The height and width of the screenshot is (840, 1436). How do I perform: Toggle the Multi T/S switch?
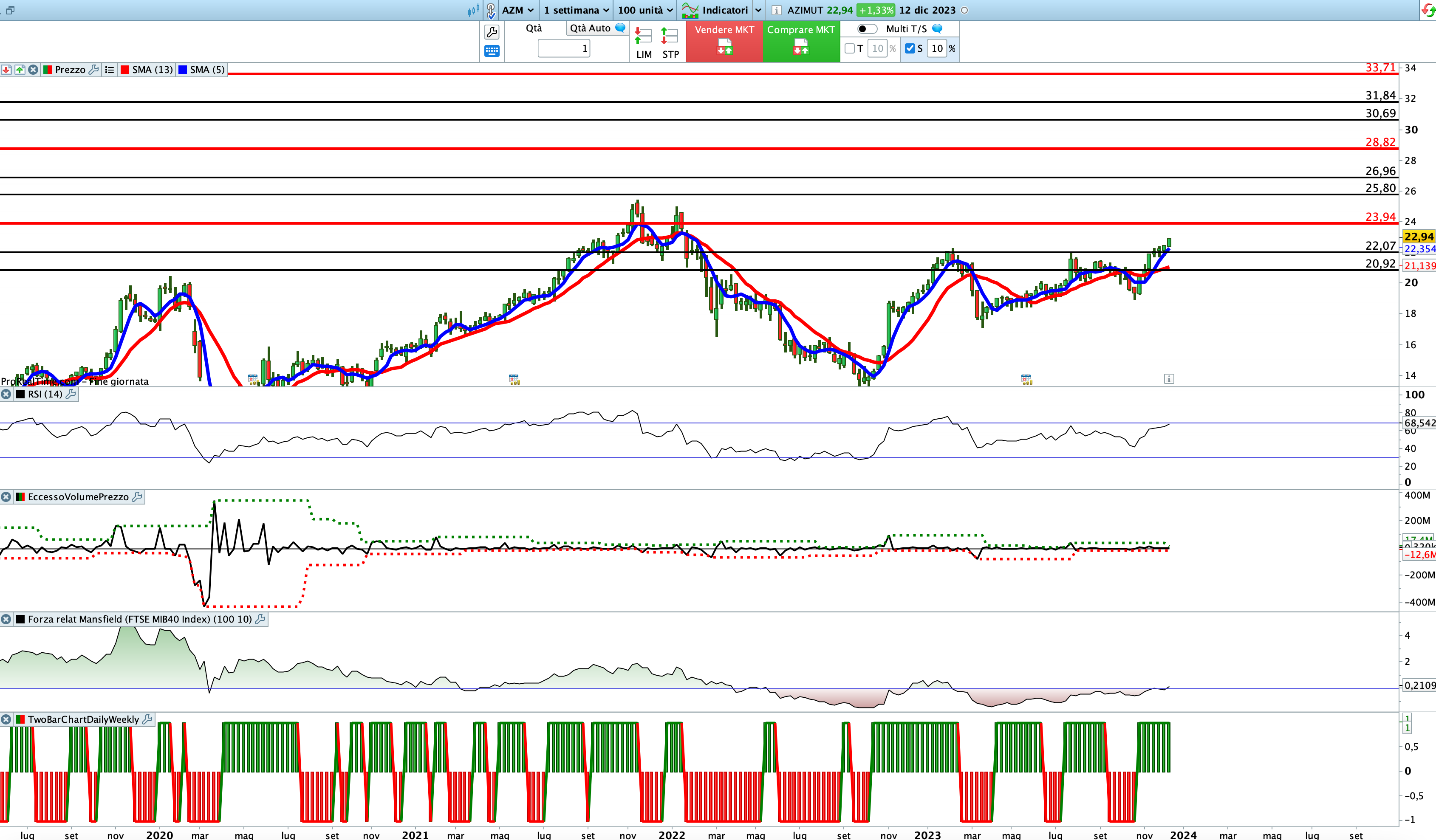click(x=867, y=29)
